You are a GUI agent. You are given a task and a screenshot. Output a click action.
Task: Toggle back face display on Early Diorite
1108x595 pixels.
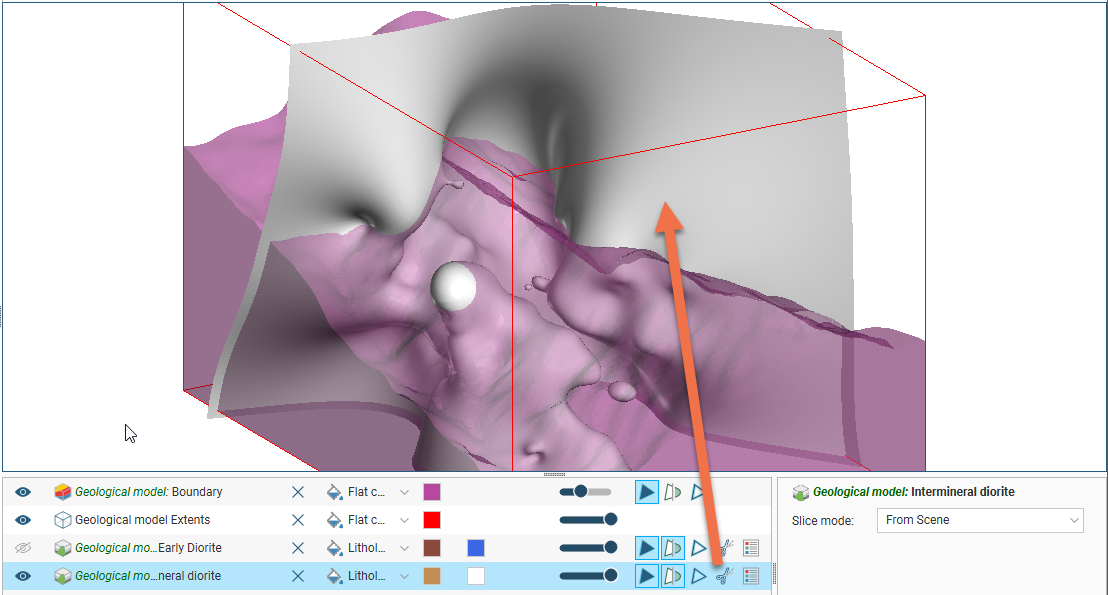673,548
